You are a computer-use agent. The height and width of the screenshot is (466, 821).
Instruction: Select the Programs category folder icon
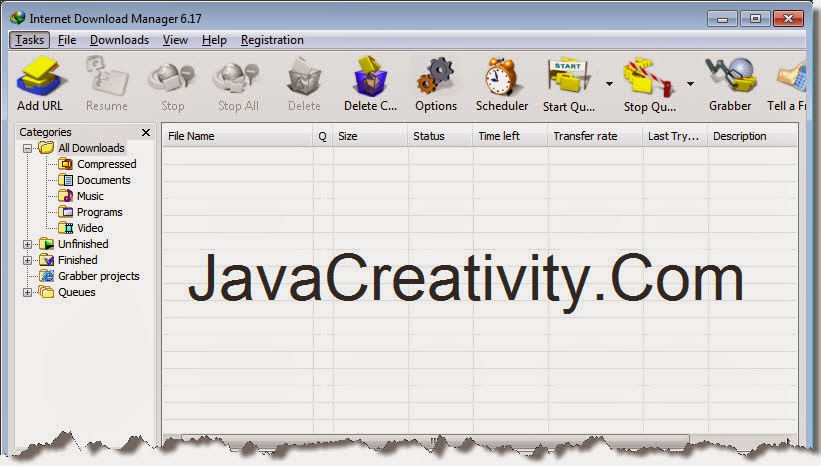coord(65,212)
